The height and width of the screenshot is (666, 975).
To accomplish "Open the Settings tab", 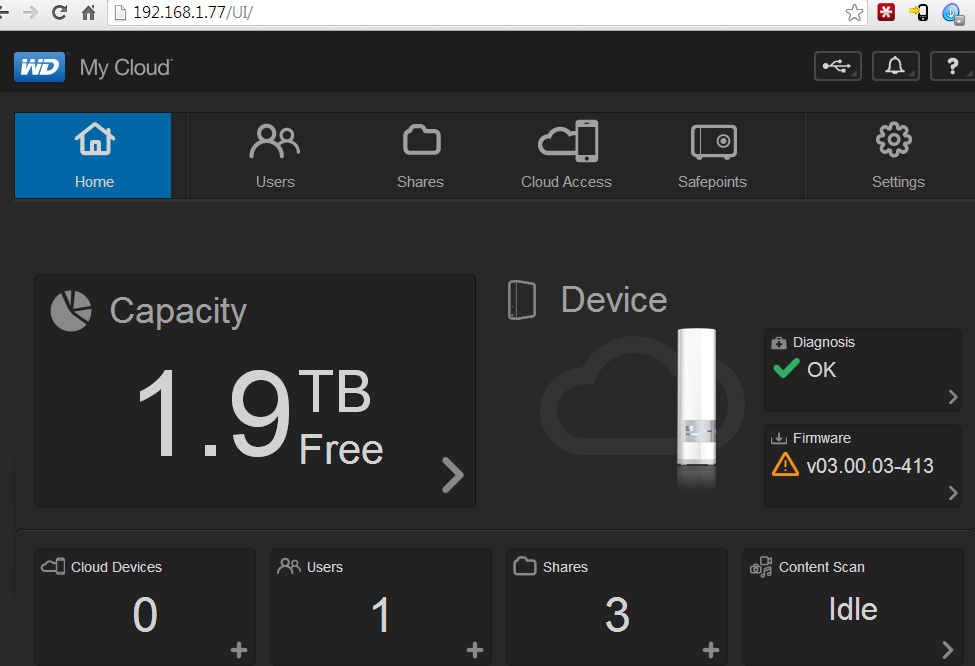I will tap(897, 155).
